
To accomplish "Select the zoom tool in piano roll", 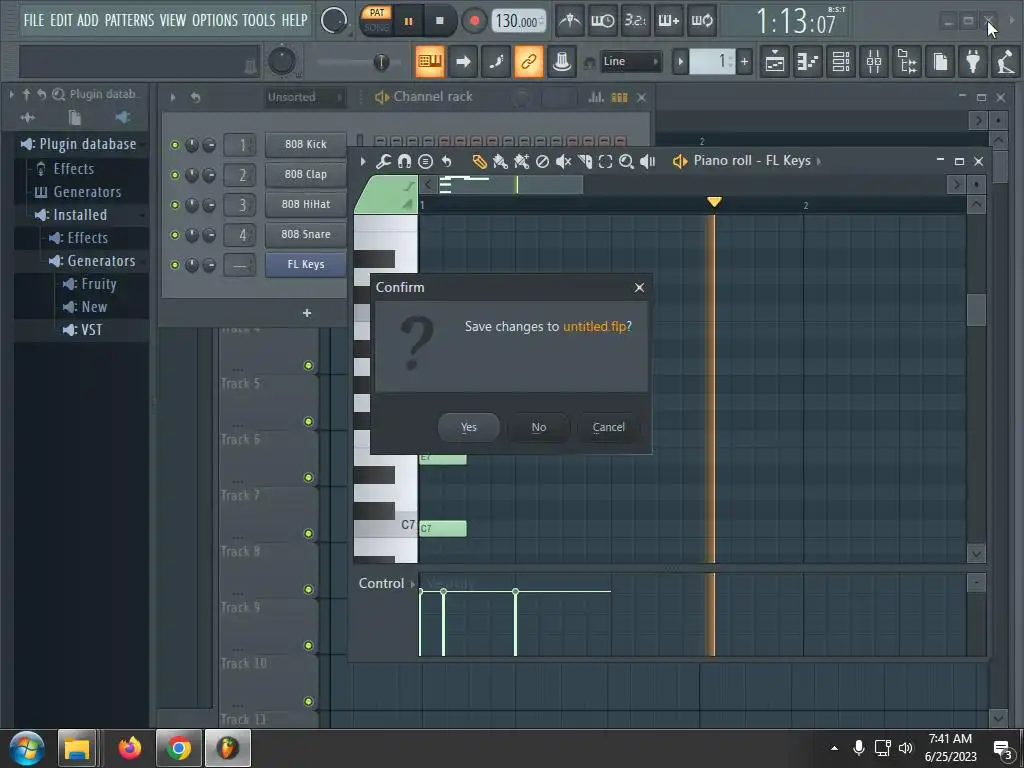I will click(626, 161).
